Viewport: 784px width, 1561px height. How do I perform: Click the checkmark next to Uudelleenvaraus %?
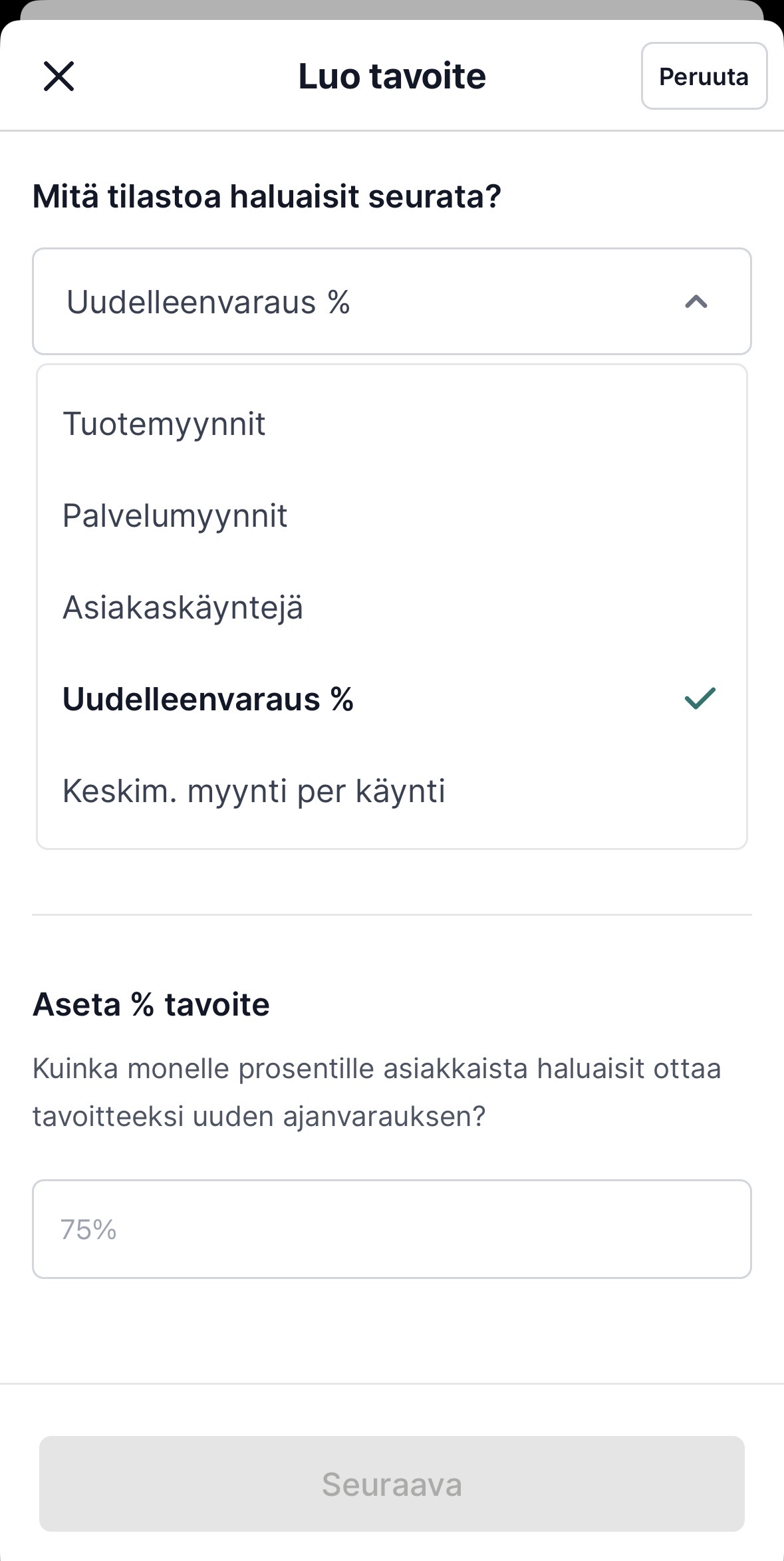pyautogui.click(x=698, y=699)
